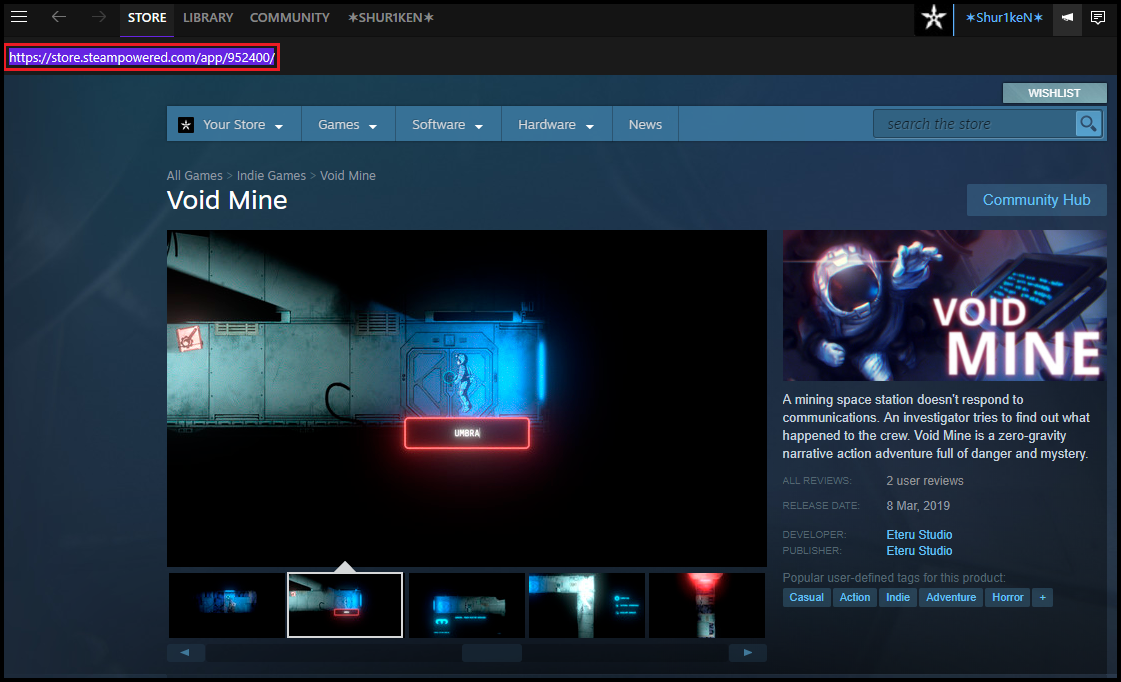Open the friends chat icon

(1097, 18)
